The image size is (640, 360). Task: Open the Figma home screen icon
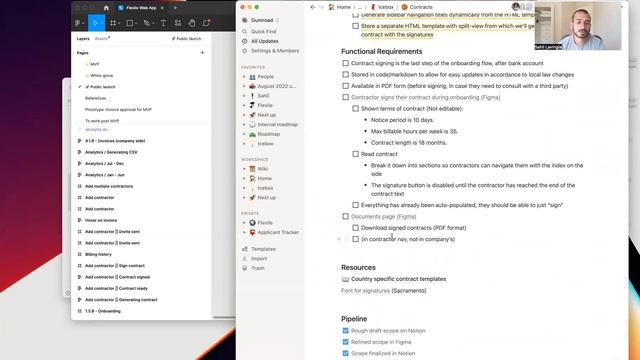(106, 8)
